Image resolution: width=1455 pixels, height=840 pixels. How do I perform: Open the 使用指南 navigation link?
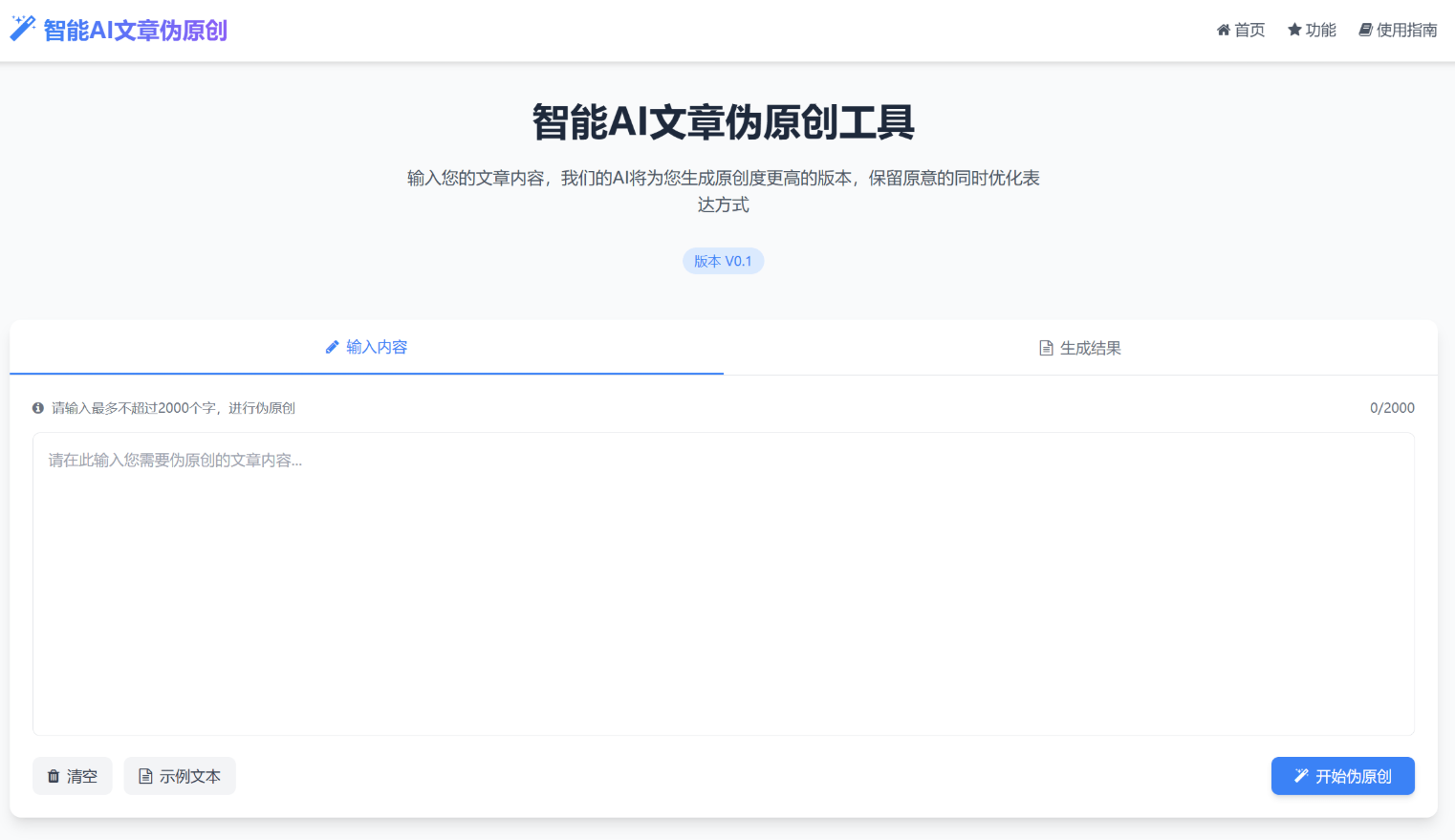1398,30
